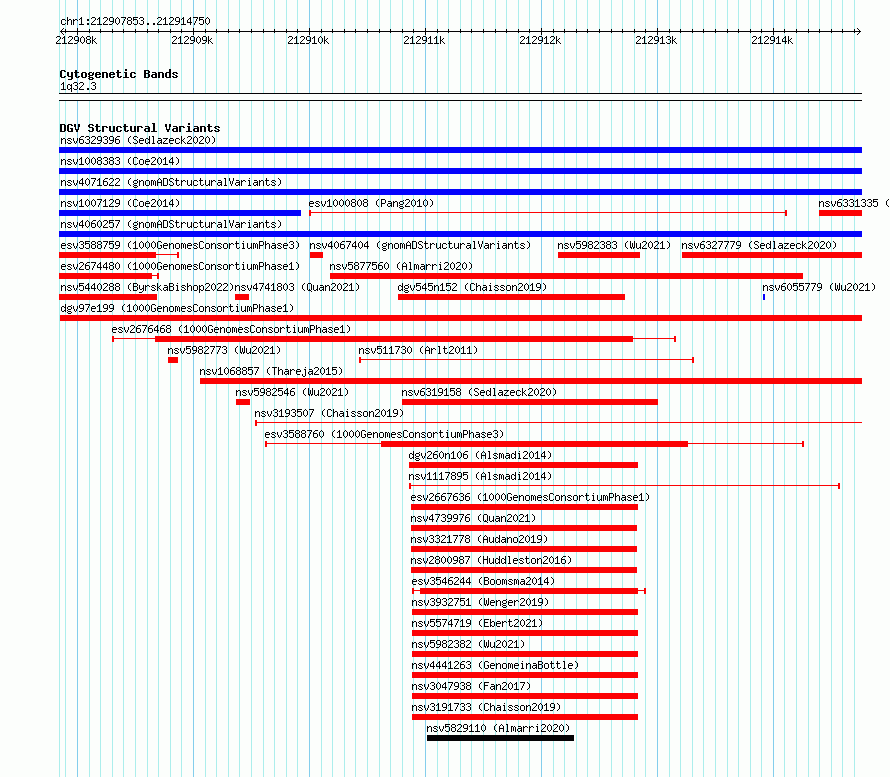Select nsv5829110 (Almarri2020) label
Viewport: 890px width, 777px height.
[498, 728]
